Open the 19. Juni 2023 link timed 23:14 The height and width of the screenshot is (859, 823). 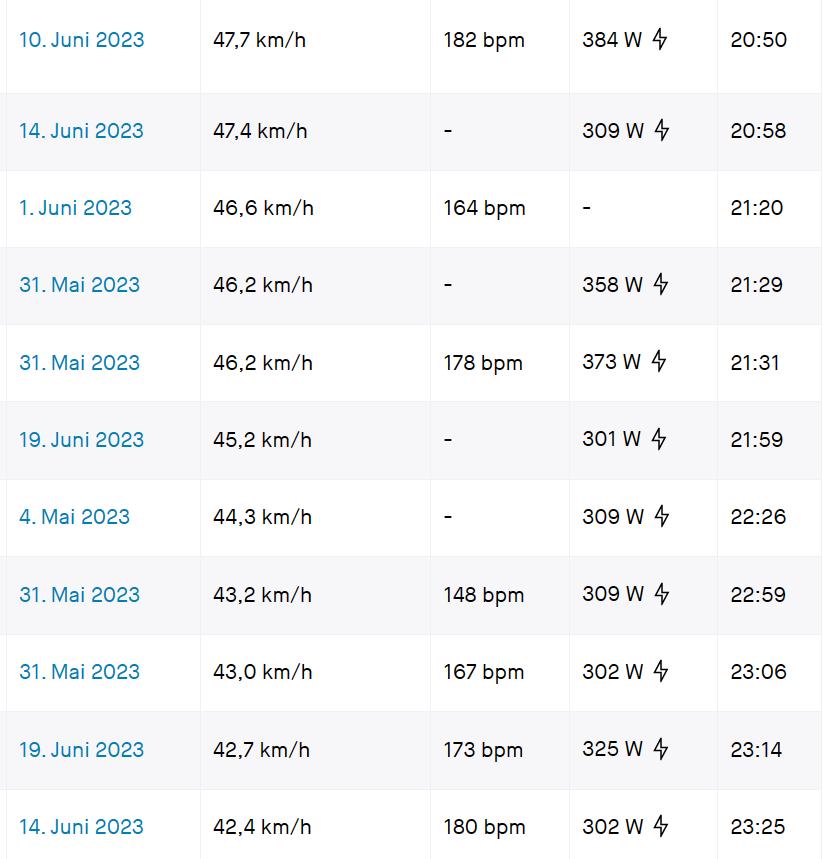(81, 749)
